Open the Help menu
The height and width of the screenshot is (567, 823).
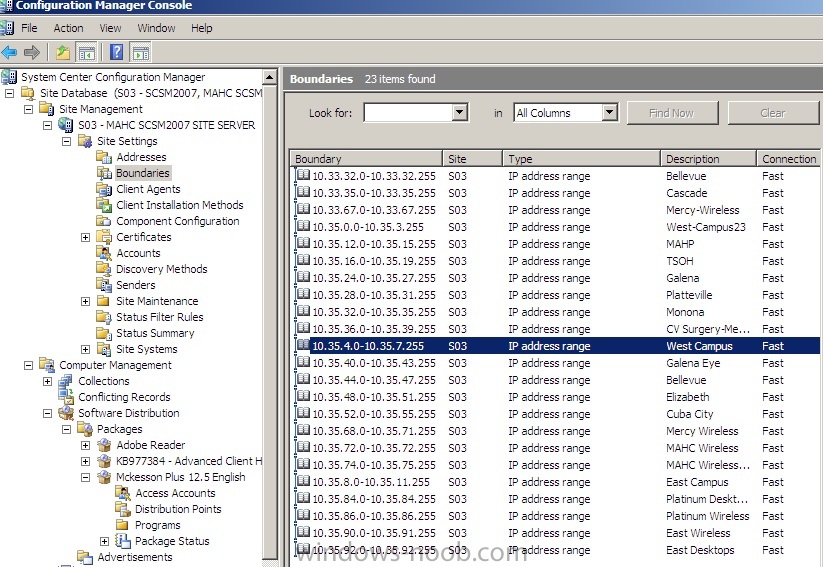[202, 28]
